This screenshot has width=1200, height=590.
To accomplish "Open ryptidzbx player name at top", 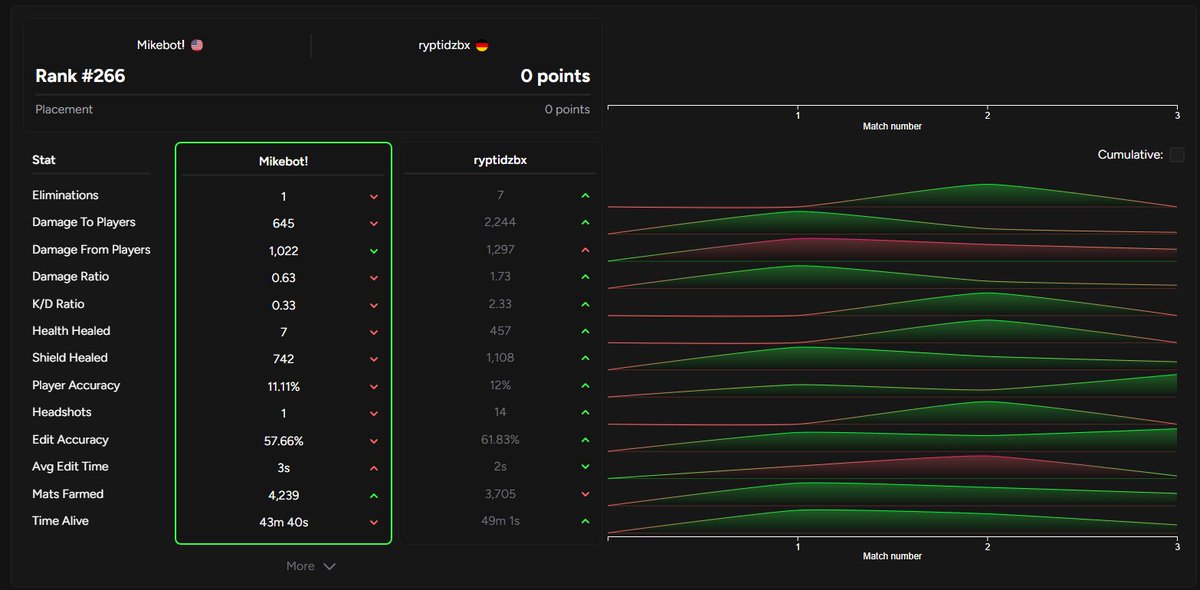I will point(445,46).
